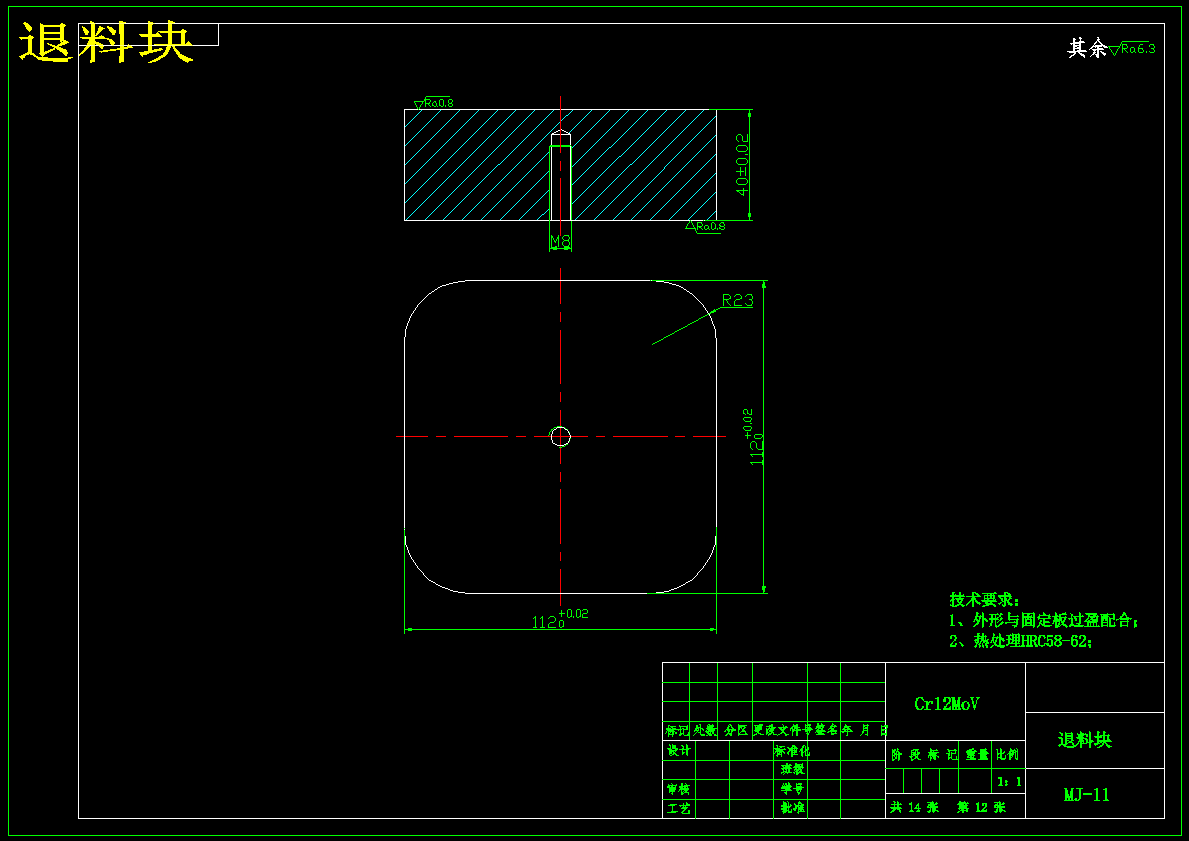Click the 技术要求 heading
Viewport: 1189px width, 841px height.
pos(984,600)
